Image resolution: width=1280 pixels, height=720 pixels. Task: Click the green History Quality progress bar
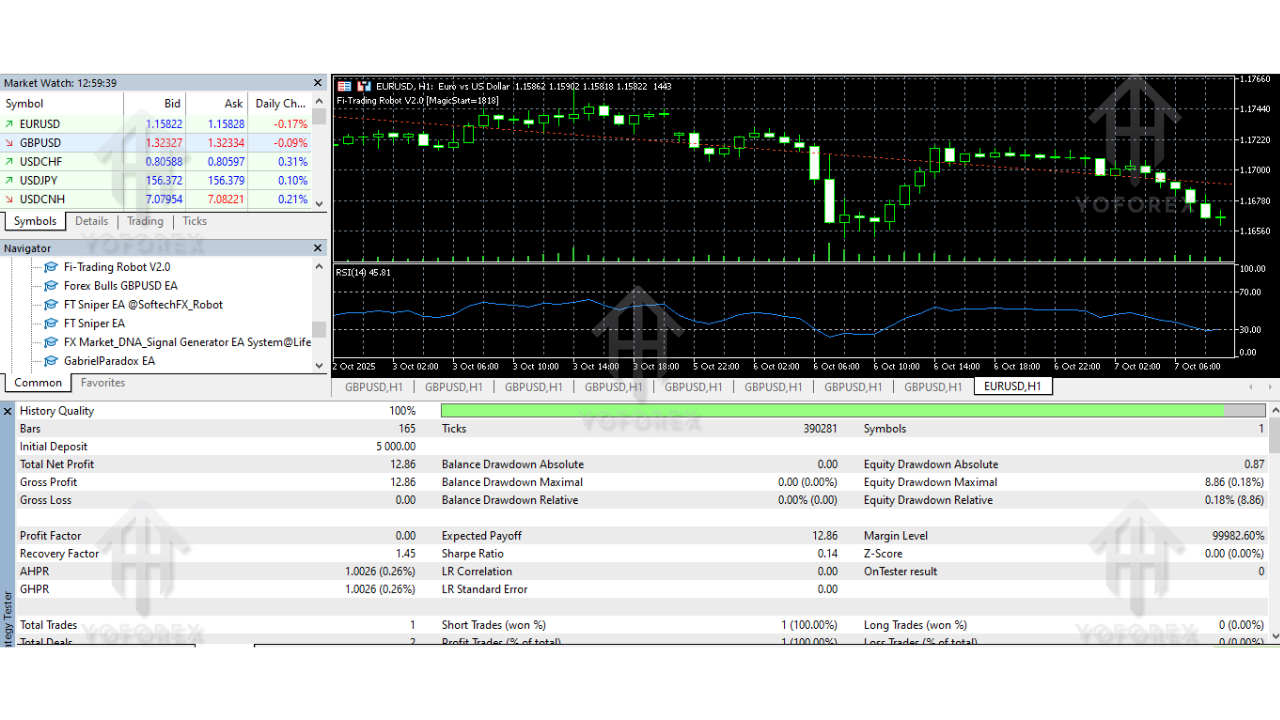tap(830, 410)
